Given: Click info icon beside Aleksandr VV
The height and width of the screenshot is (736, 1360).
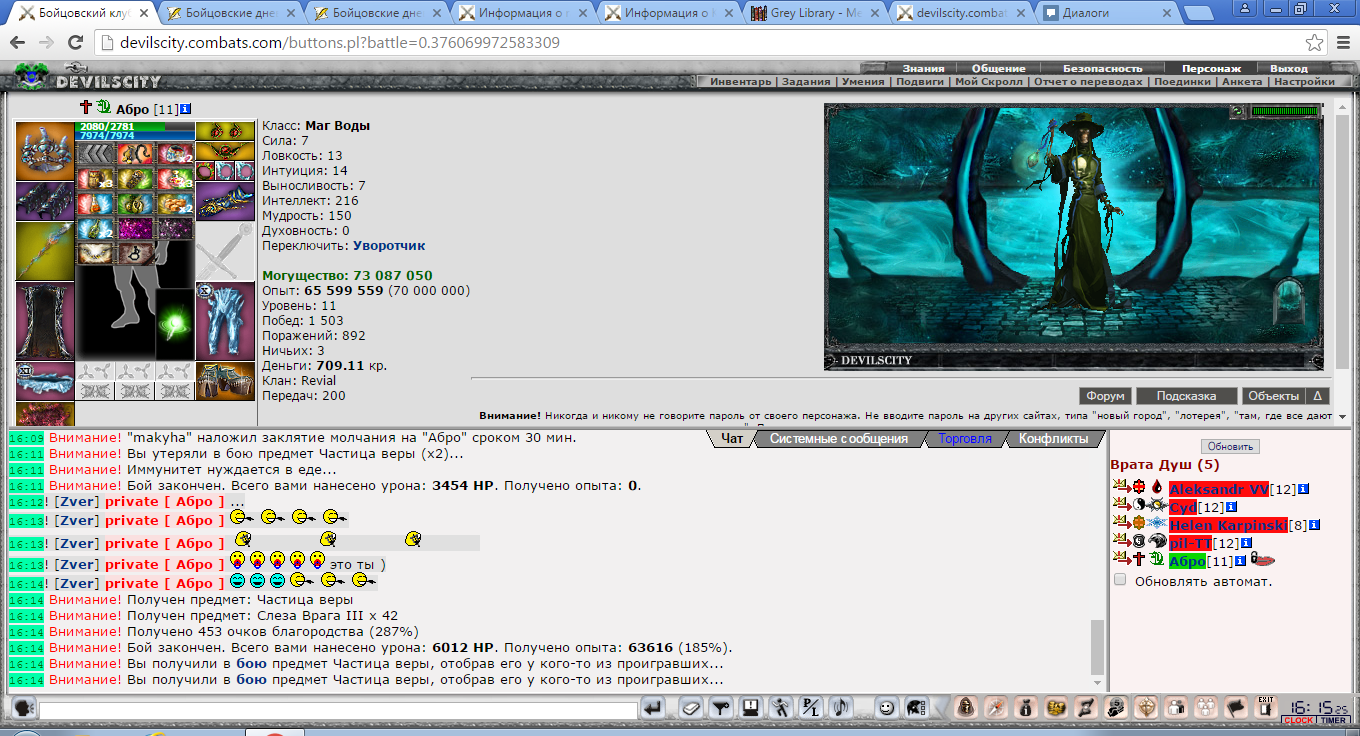Looking at the screenshot, I should (1303, 489).
